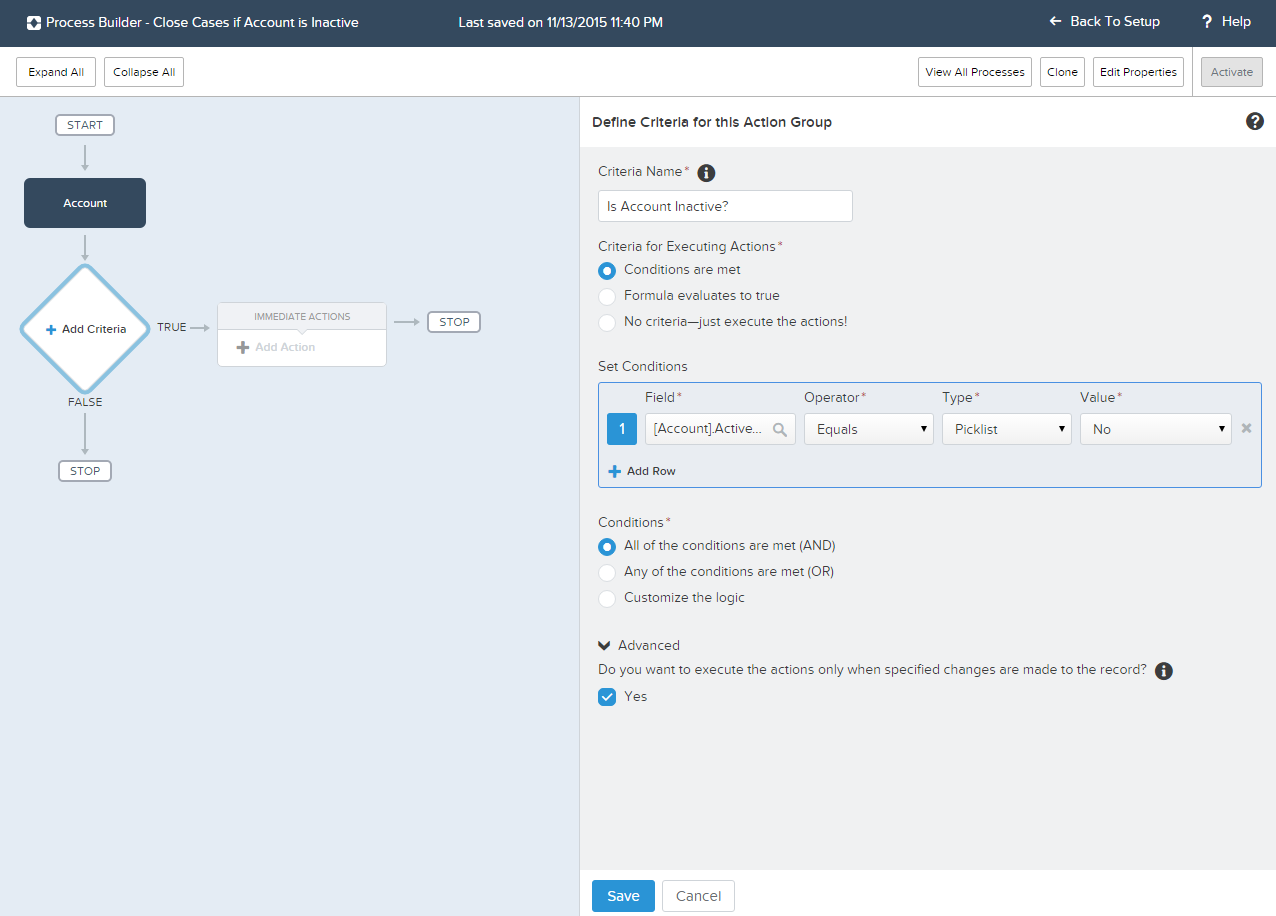Click the Criteria Name text field
The width and height of the screenshot is (1276, 916).
(x=725, y=206)
